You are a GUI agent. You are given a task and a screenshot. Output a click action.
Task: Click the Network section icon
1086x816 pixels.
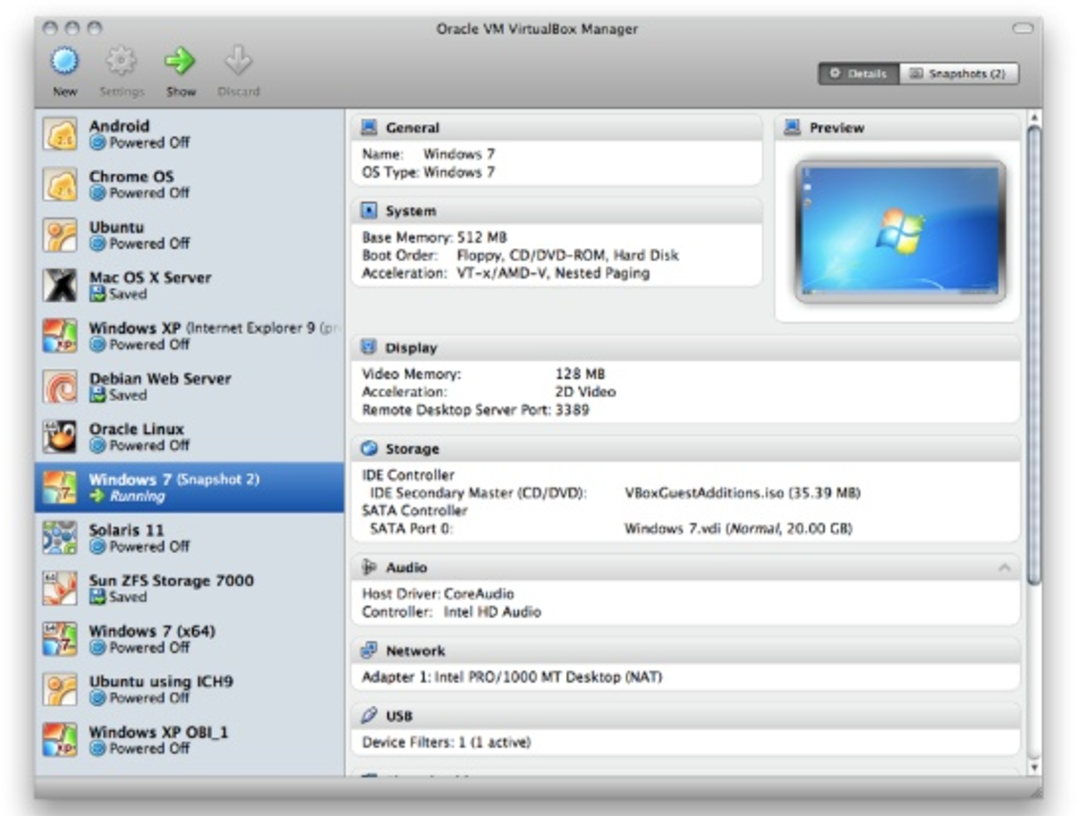tap(369, 650)
